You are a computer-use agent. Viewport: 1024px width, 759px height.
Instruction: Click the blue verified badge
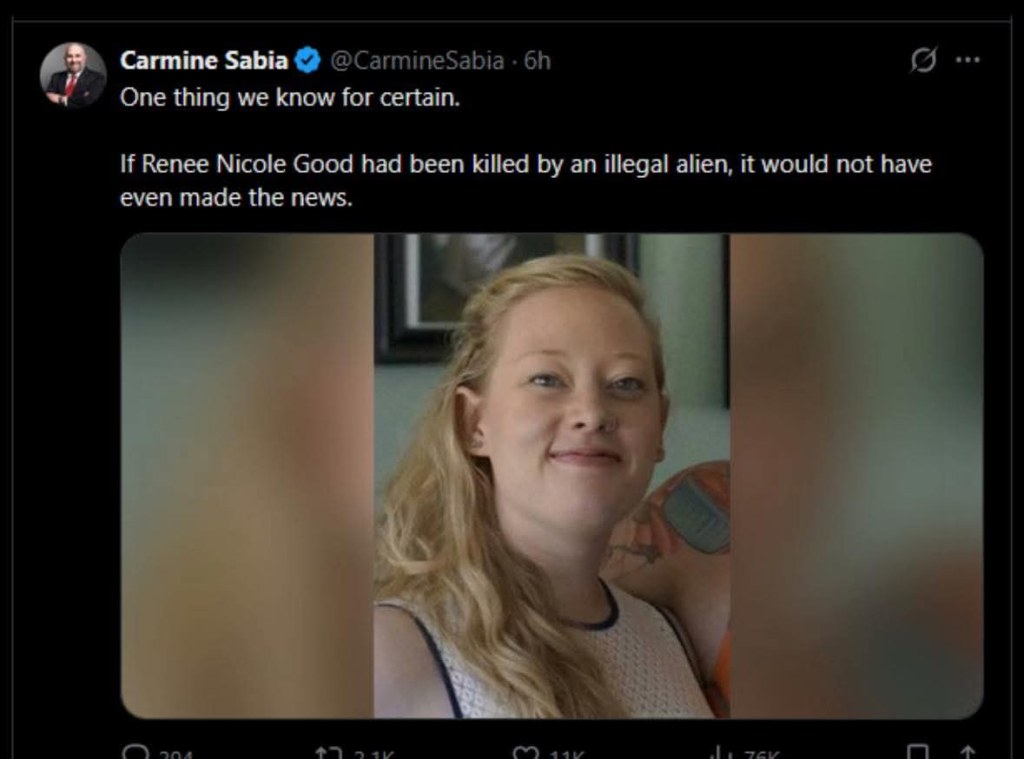pos(308,61)
